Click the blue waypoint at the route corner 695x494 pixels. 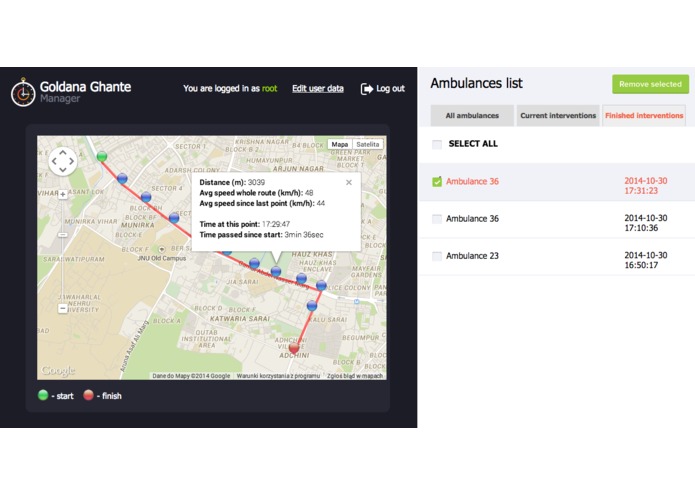tap(321, 285)
